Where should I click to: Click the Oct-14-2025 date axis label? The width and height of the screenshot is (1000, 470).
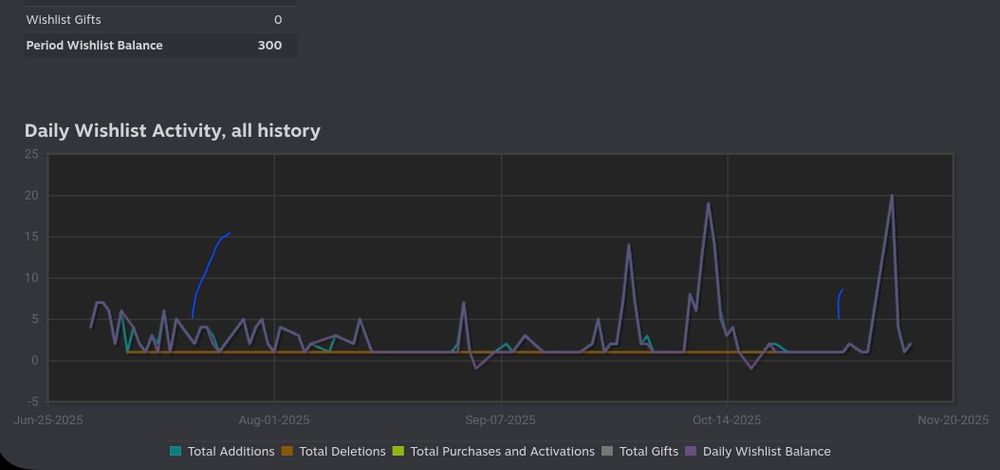[x=727, y=420]
